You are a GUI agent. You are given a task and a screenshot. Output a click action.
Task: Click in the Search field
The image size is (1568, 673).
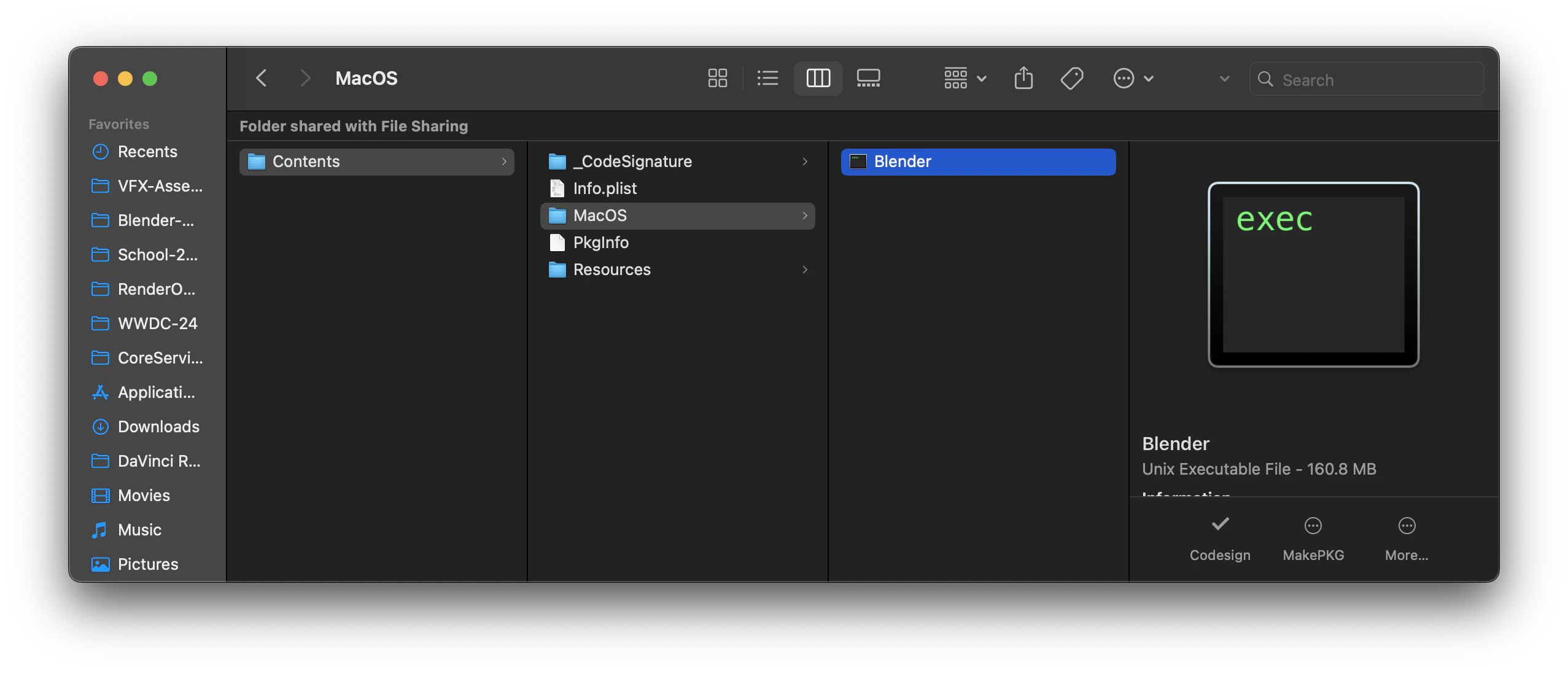(1367, 79)
